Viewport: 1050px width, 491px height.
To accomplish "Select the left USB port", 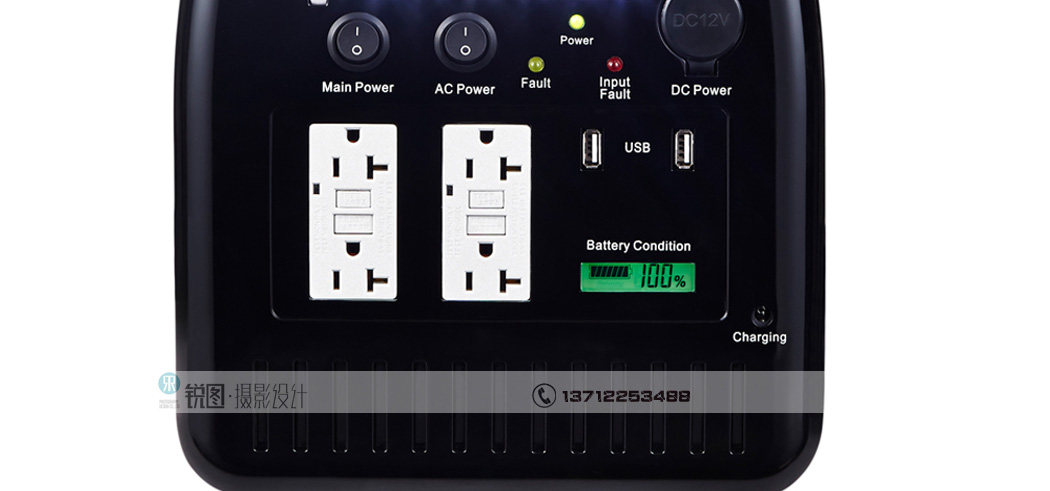I will pos(590,149).
